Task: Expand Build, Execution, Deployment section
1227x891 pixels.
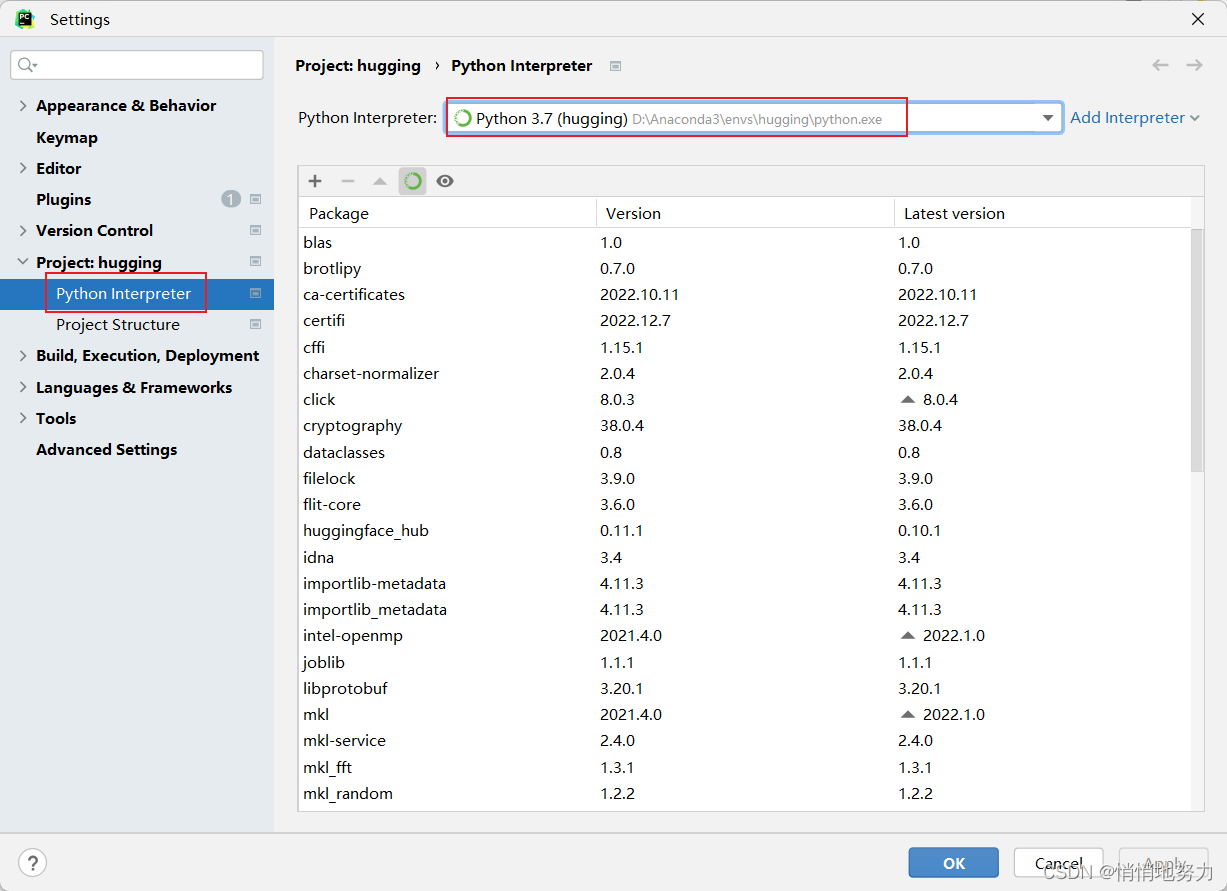Action: pyautogui.click(x=23, y=355)
